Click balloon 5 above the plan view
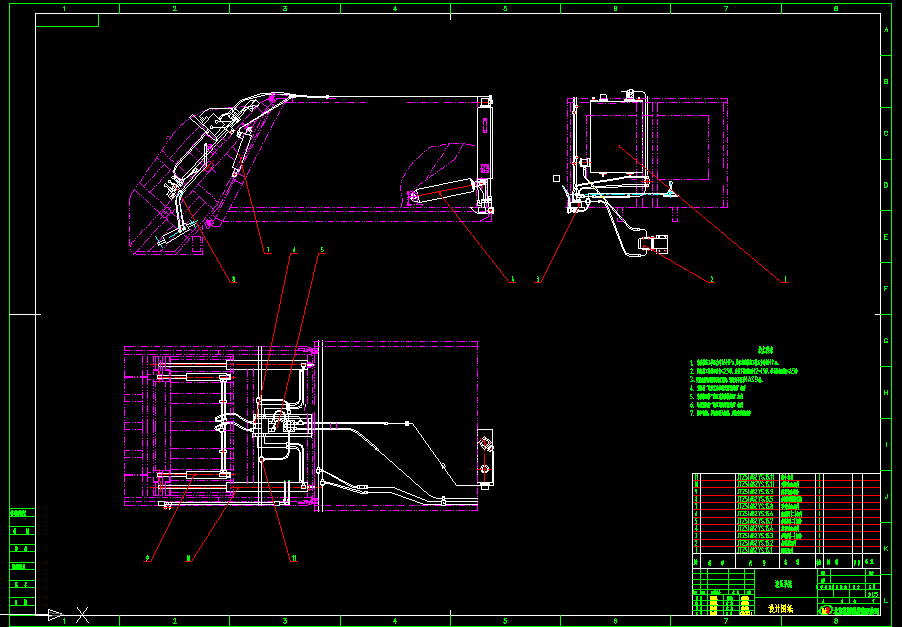The width and height of the screenshot is (902, 627). 321,249
